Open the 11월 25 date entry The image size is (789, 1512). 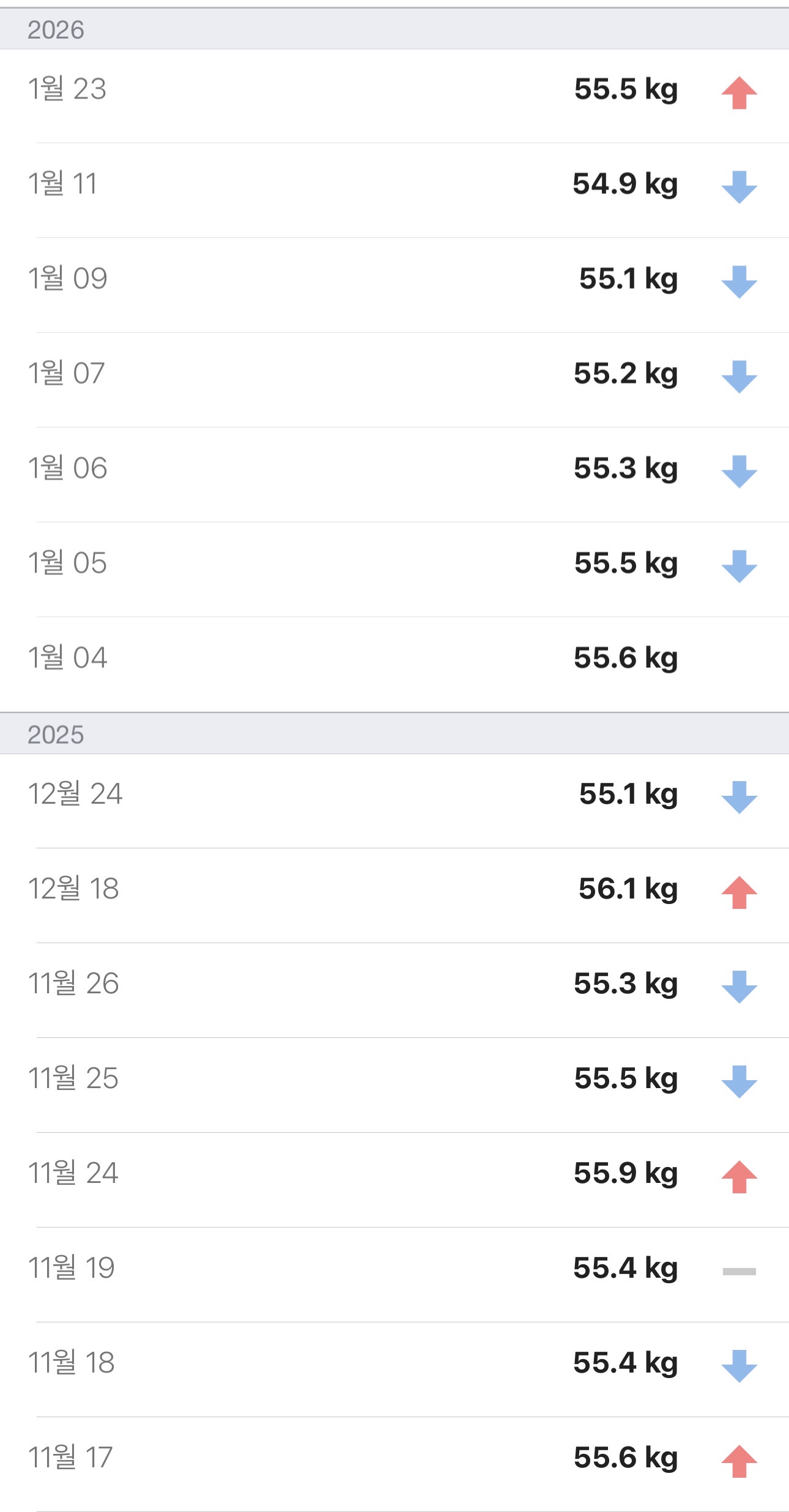73,1078
